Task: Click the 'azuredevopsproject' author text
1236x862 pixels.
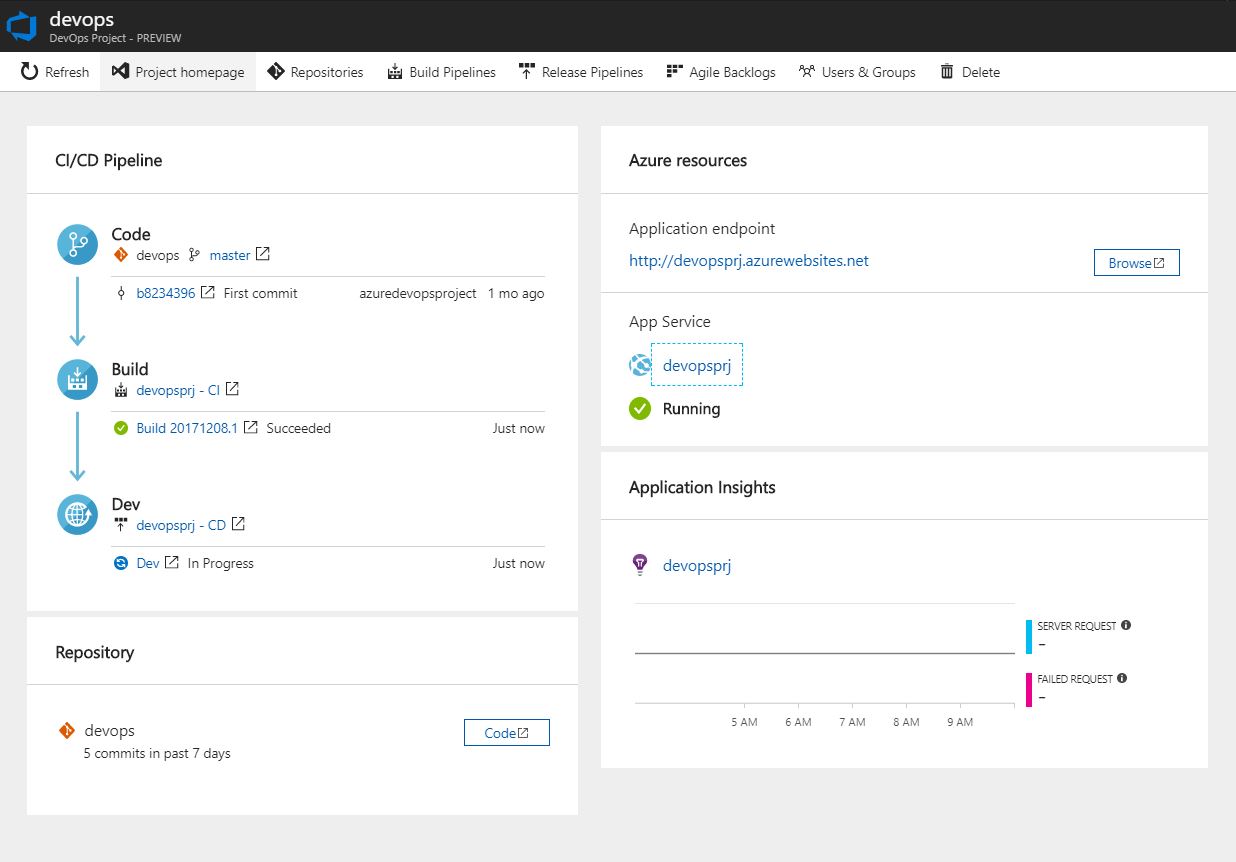Action: (x=418, y=293)
